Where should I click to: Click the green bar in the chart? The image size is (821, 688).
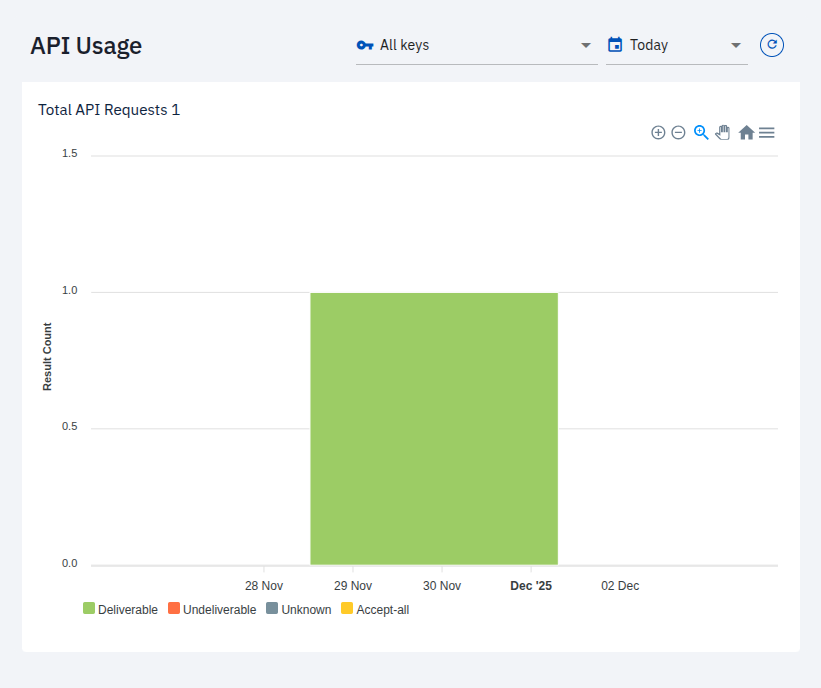434,428
